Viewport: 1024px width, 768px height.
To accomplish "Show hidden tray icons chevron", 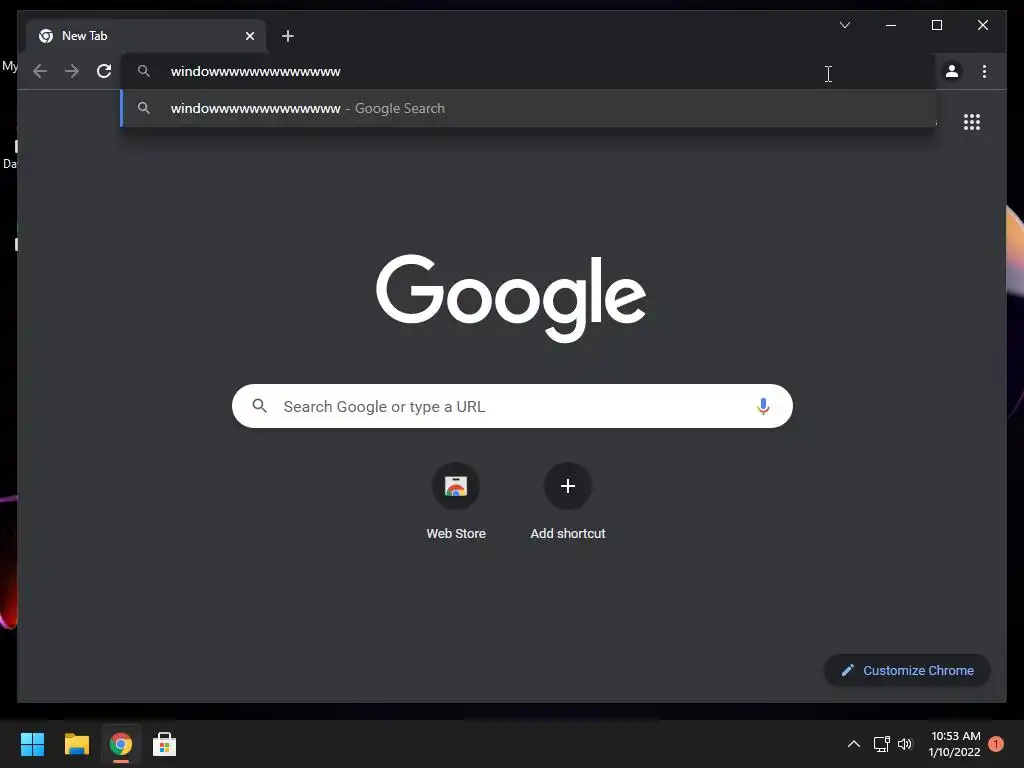I will pos(854,744).
